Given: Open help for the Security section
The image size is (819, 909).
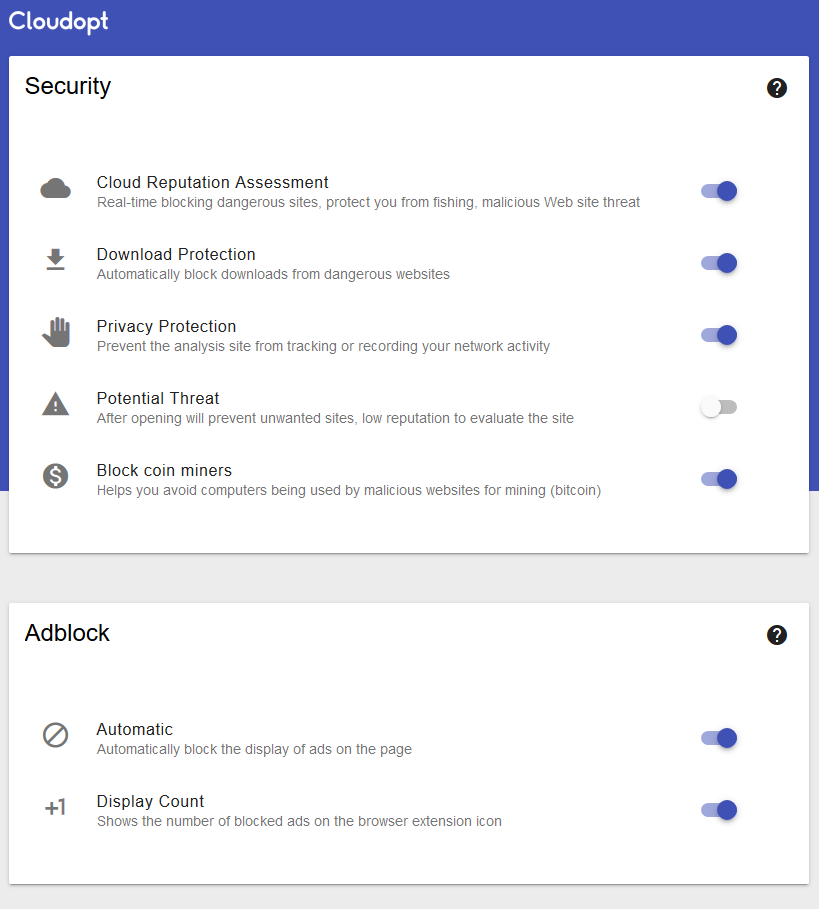Looking at the screenshot, I should pyautogui.click(x=777, y=88).
